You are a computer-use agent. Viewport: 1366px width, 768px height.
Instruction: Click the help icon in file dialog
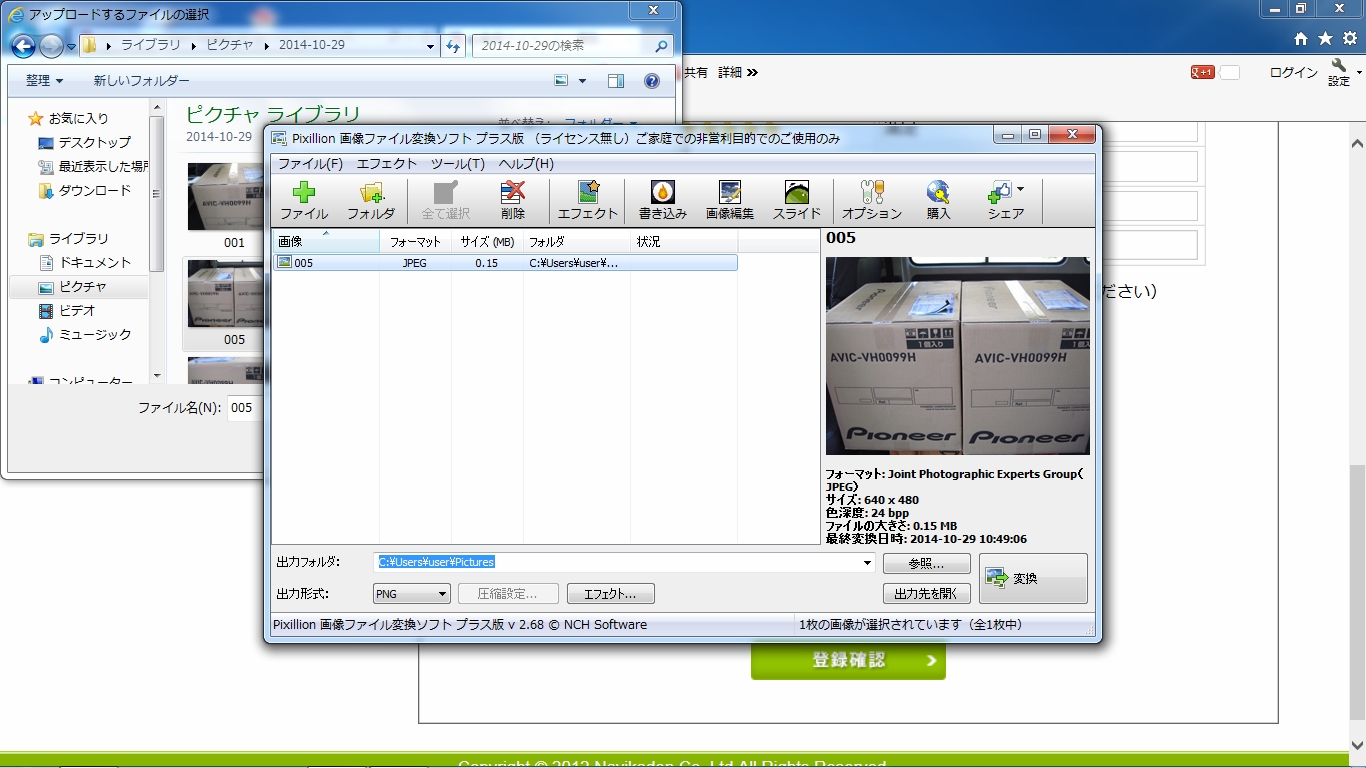652,81
